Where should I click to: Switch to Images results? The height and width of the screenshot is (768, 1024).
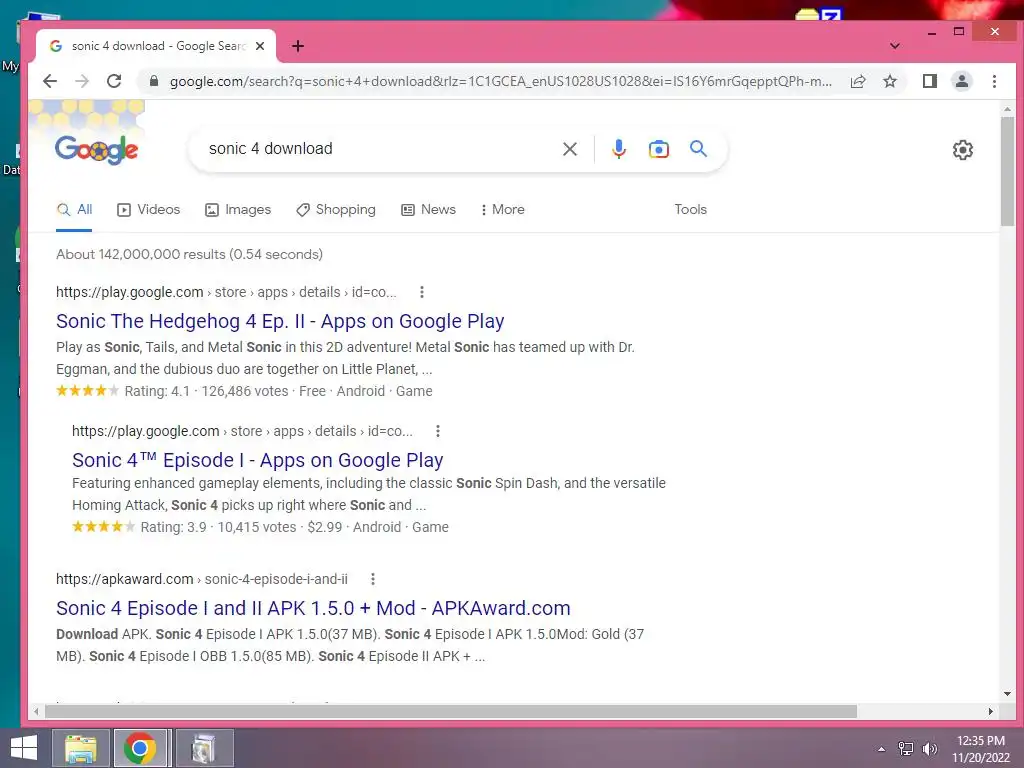click(x=238, y=210)
